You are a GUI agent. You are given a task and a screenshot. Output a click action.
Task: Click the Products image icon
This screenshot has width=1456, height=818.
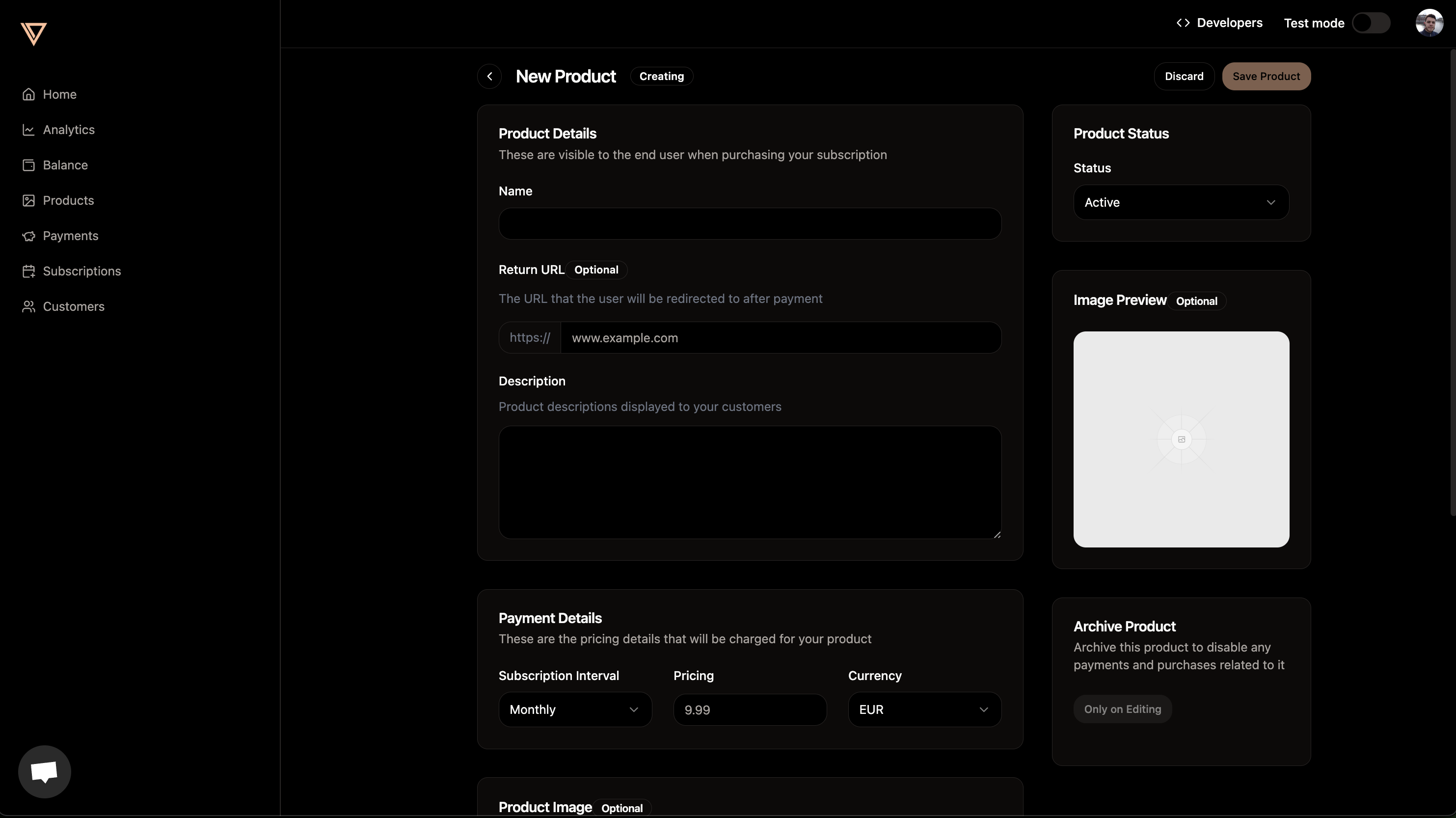click(x=28, y=201)
